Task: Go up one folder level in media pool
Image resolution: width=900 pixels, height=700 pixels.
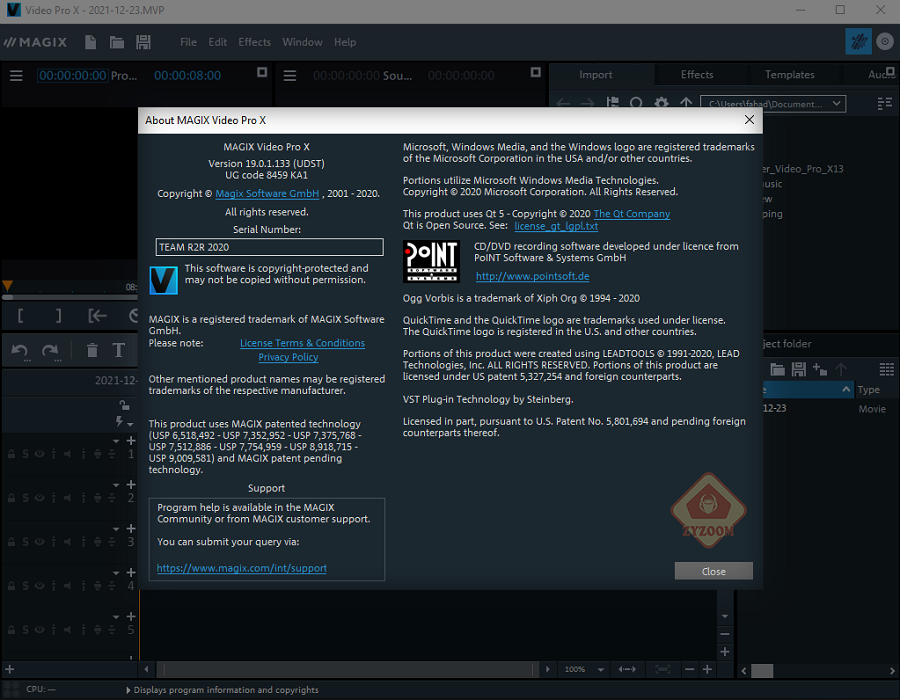Action: point(686,103)
